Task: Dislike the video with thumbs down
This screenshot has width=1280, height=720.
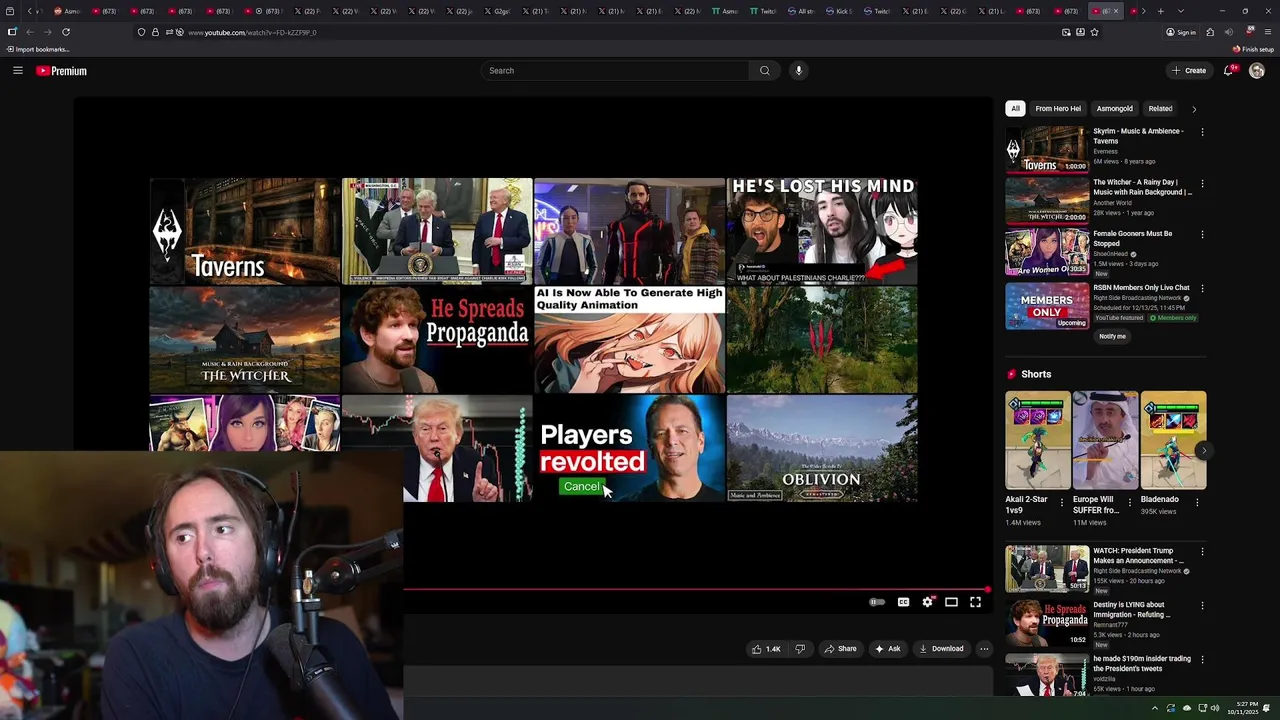Action: point(800,649)
